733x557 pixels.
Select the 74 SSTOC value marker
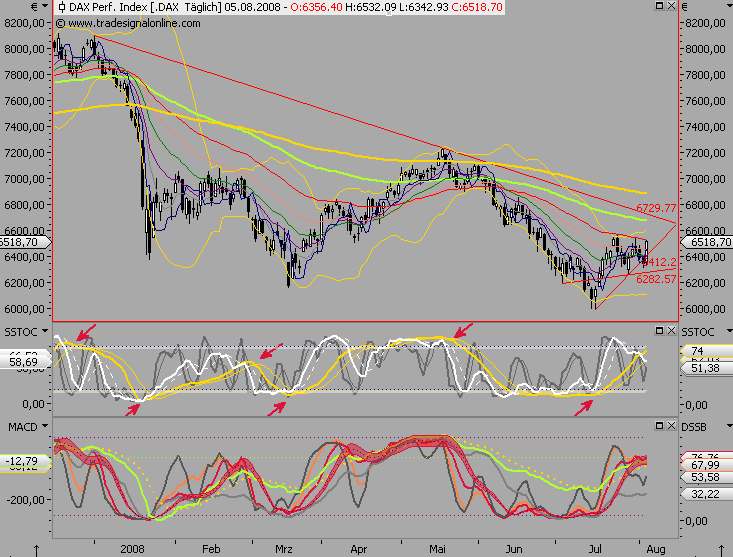pos(707,350)
